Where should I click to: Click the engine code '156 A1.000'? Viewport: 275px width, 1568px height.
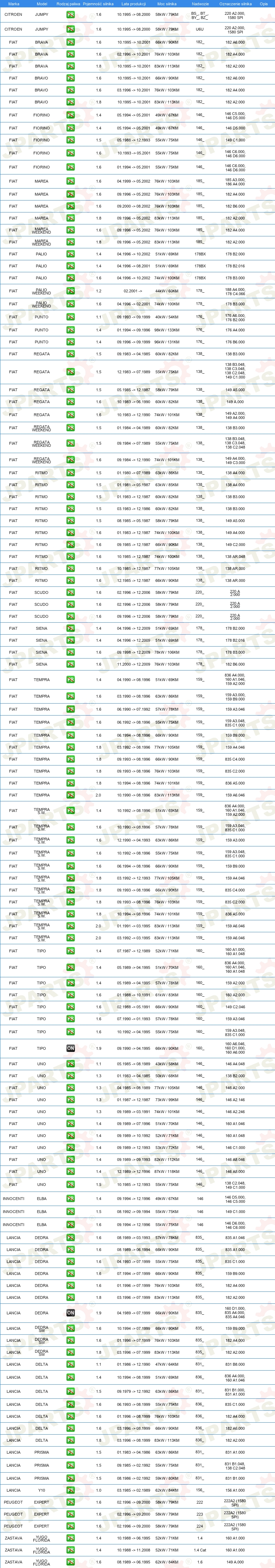[236, 1490]
